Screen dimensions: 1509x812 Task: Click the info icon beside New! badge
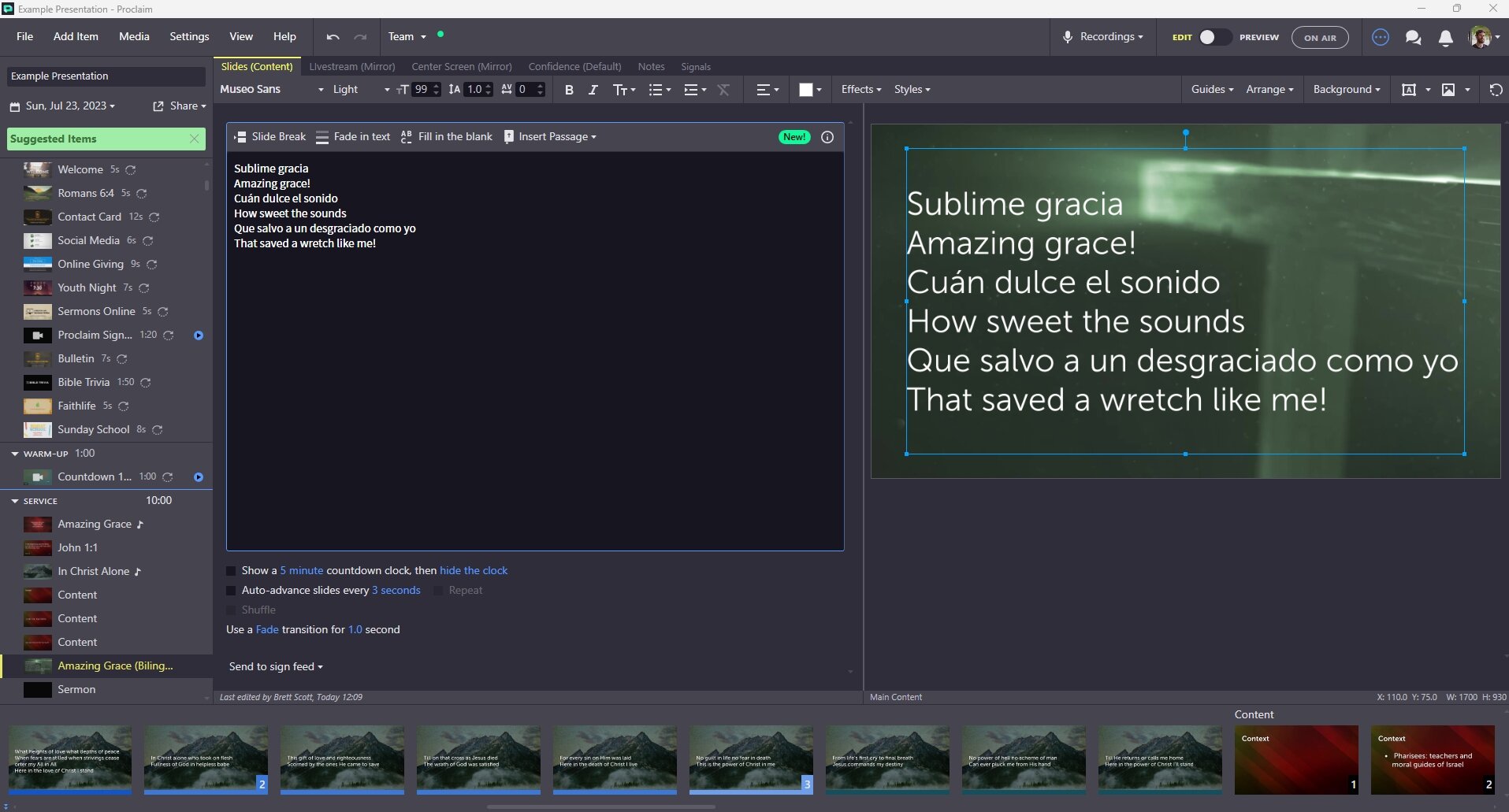[827, 137]
